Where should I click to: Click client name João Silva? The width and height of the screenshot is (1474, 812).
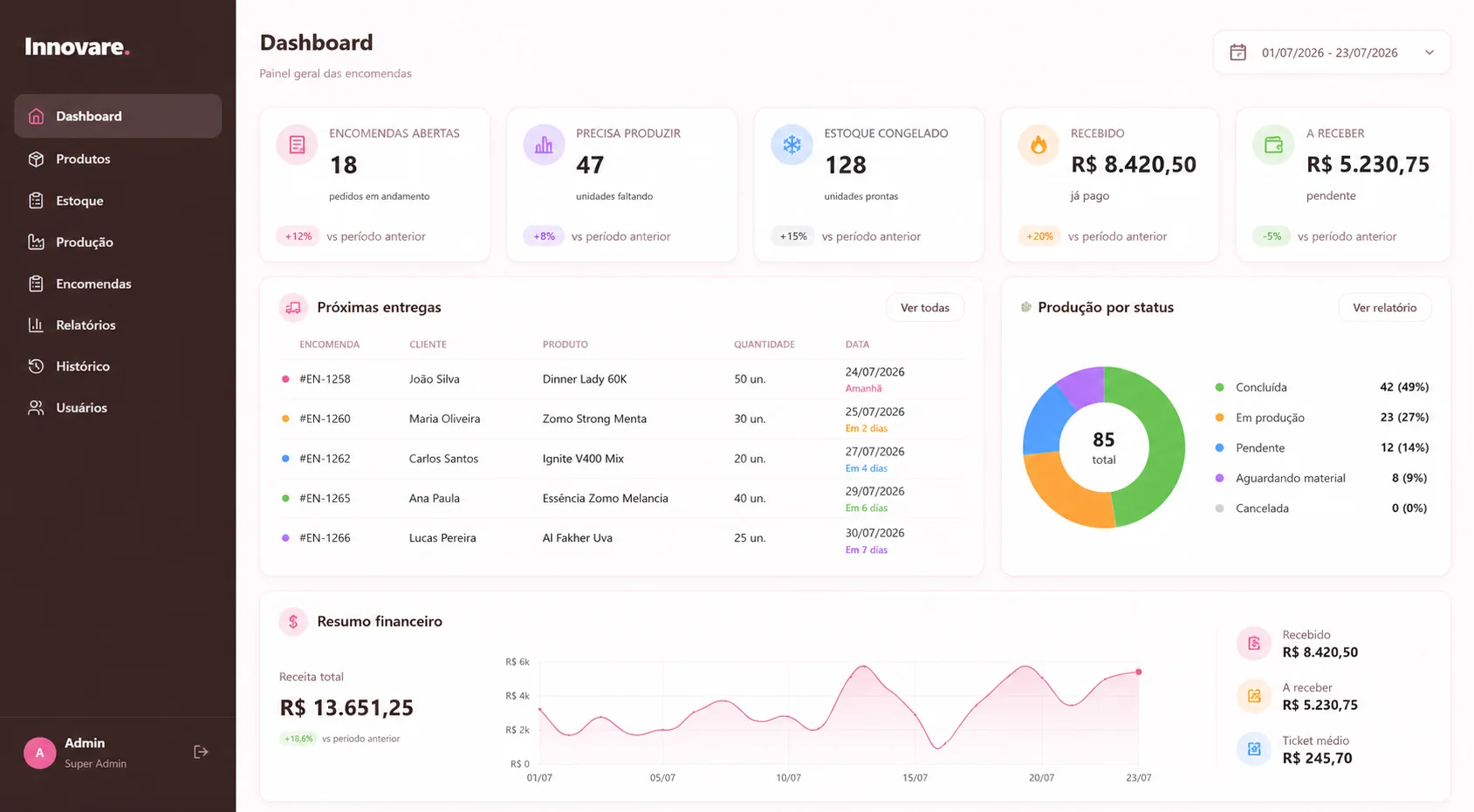435,379
